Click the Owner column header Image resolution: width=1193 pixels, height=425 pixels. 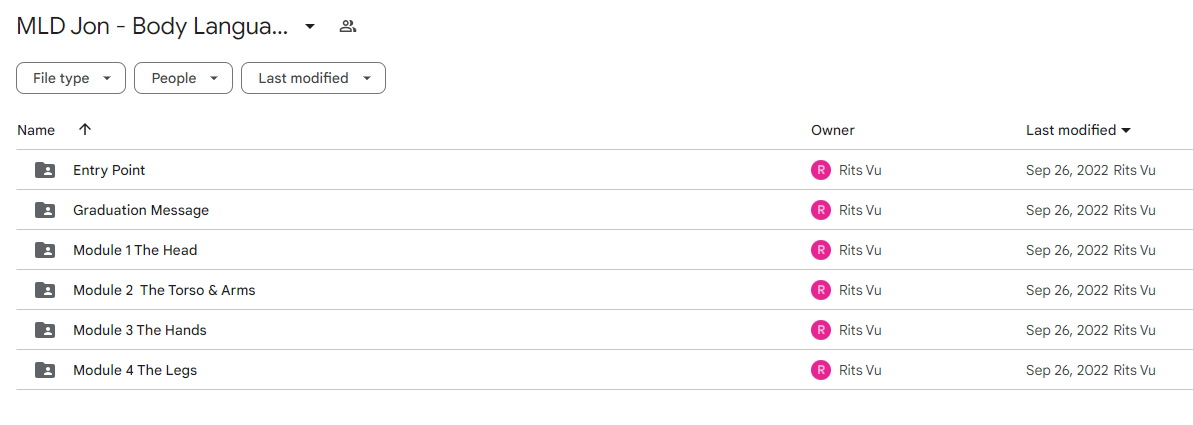pyautogui.click(x=832, y=130)
